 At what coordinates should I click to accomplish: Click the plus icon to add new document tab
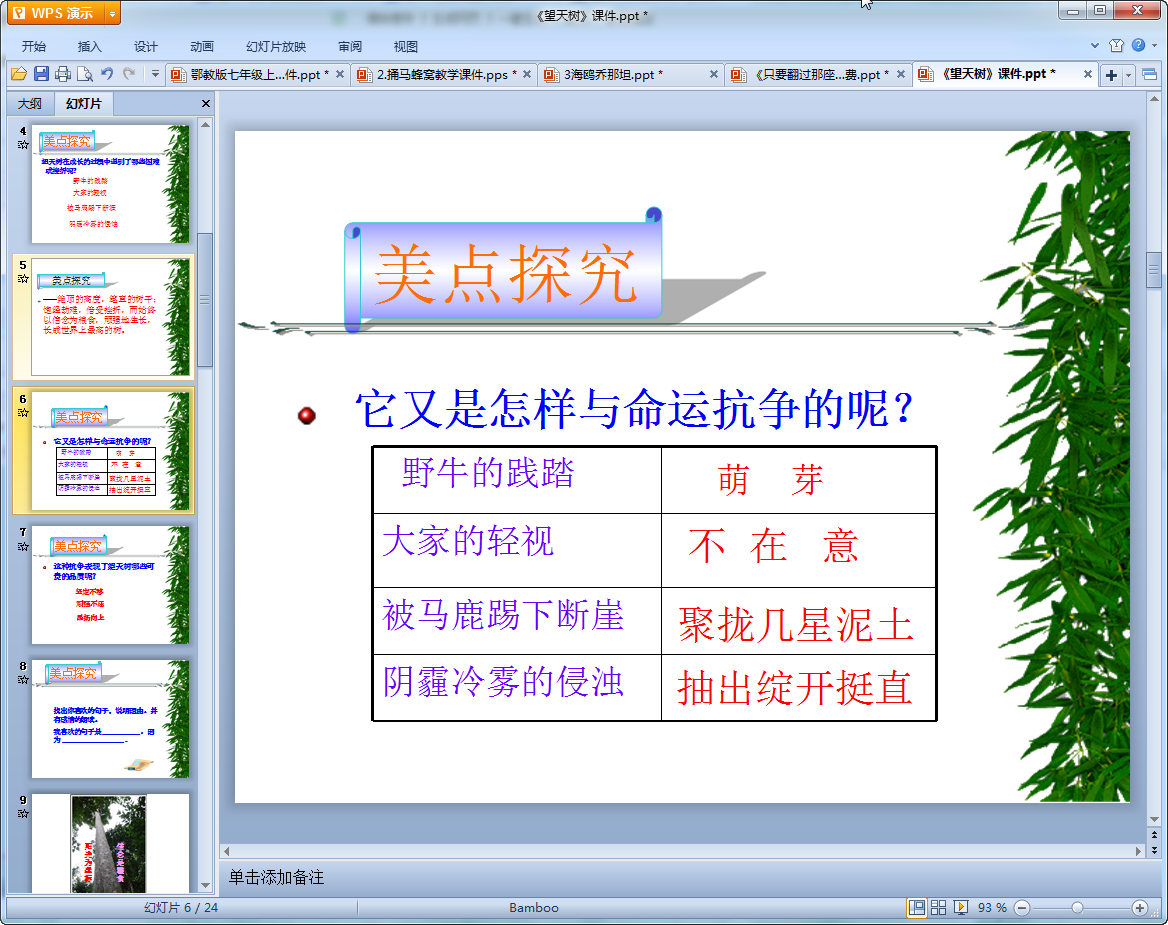[1111, 75]
